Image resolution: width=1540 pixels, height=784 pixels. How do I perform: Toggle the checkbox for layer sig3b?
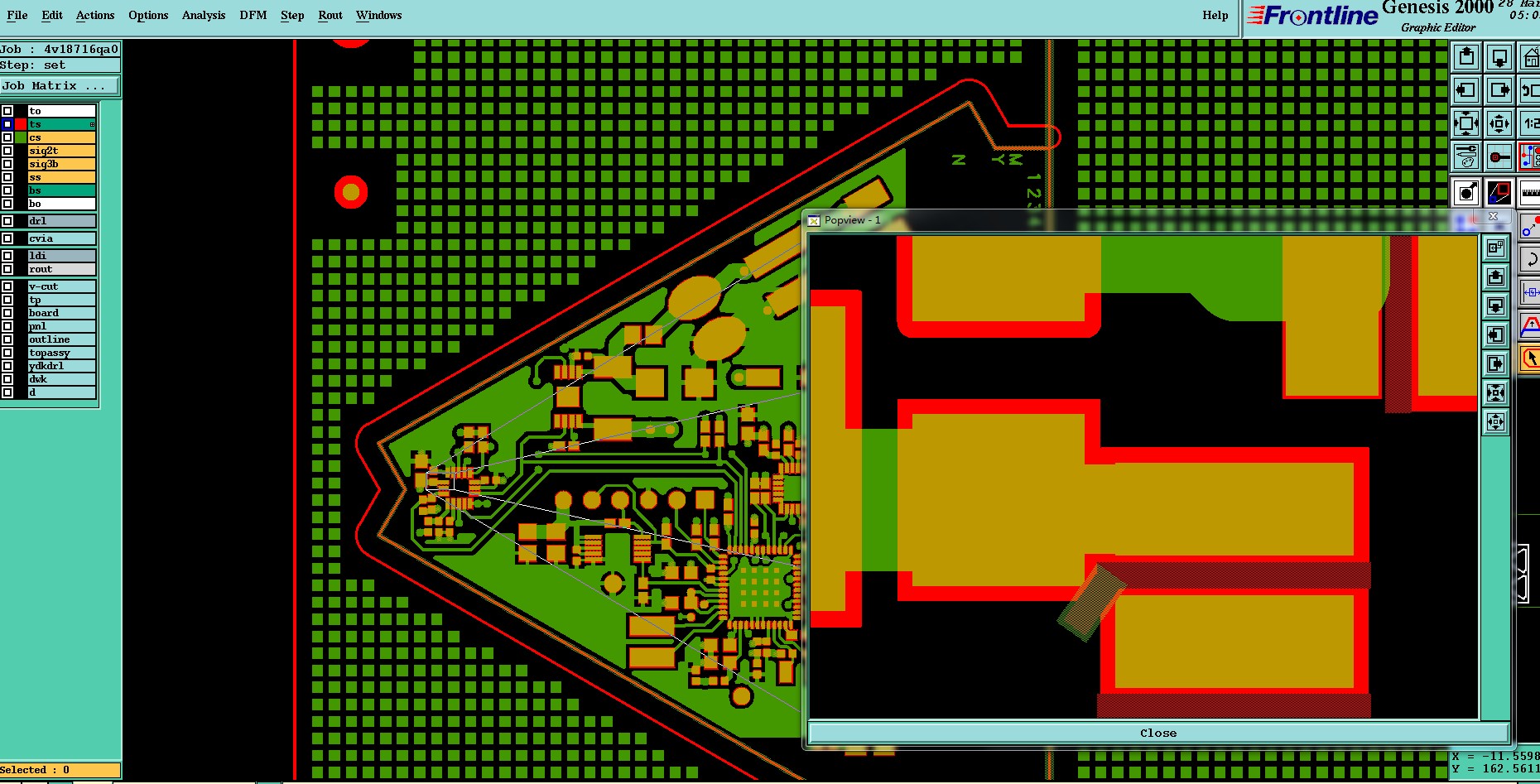[7, 164]
